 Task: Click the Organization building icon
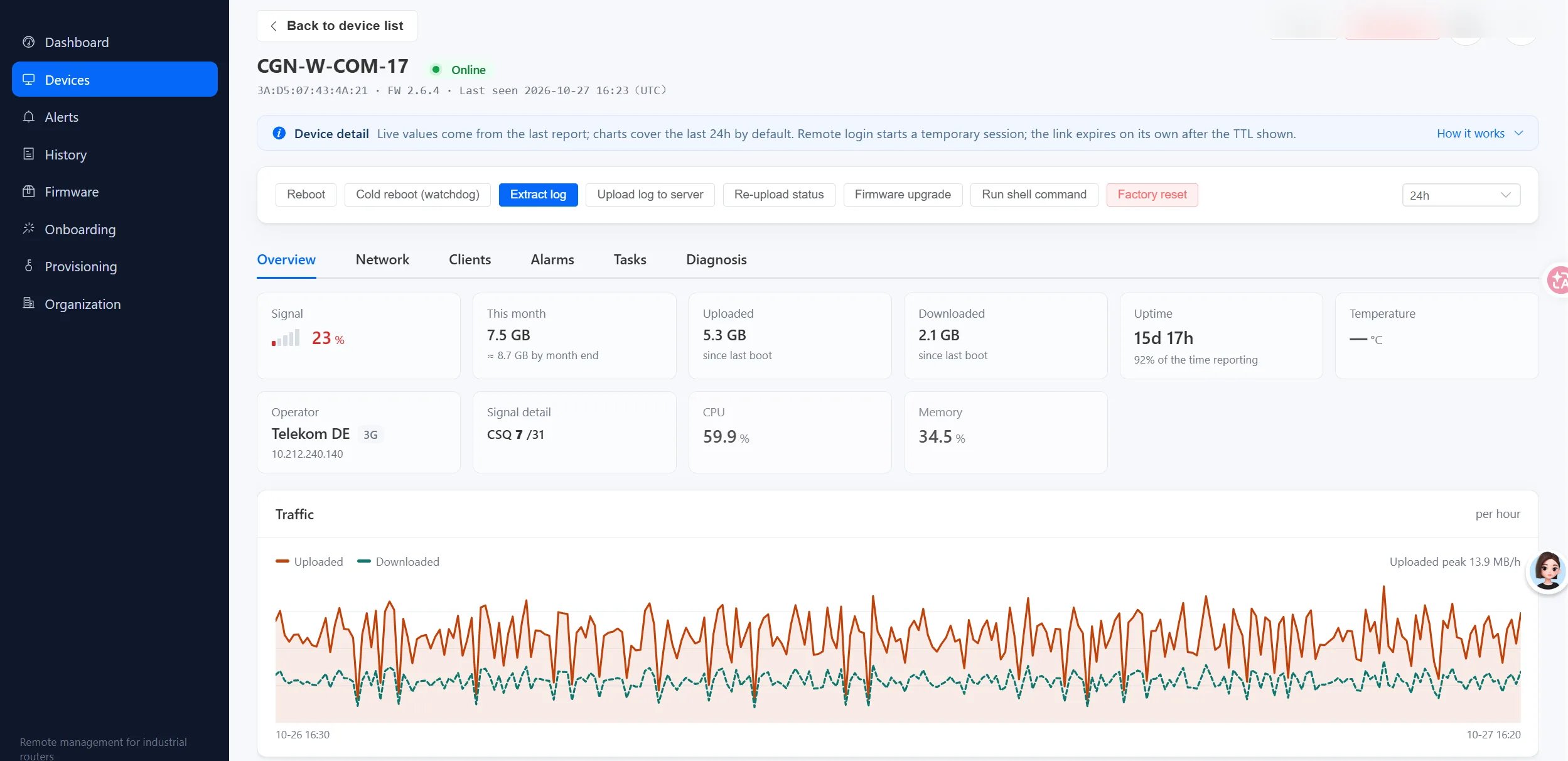click(28, 303)
